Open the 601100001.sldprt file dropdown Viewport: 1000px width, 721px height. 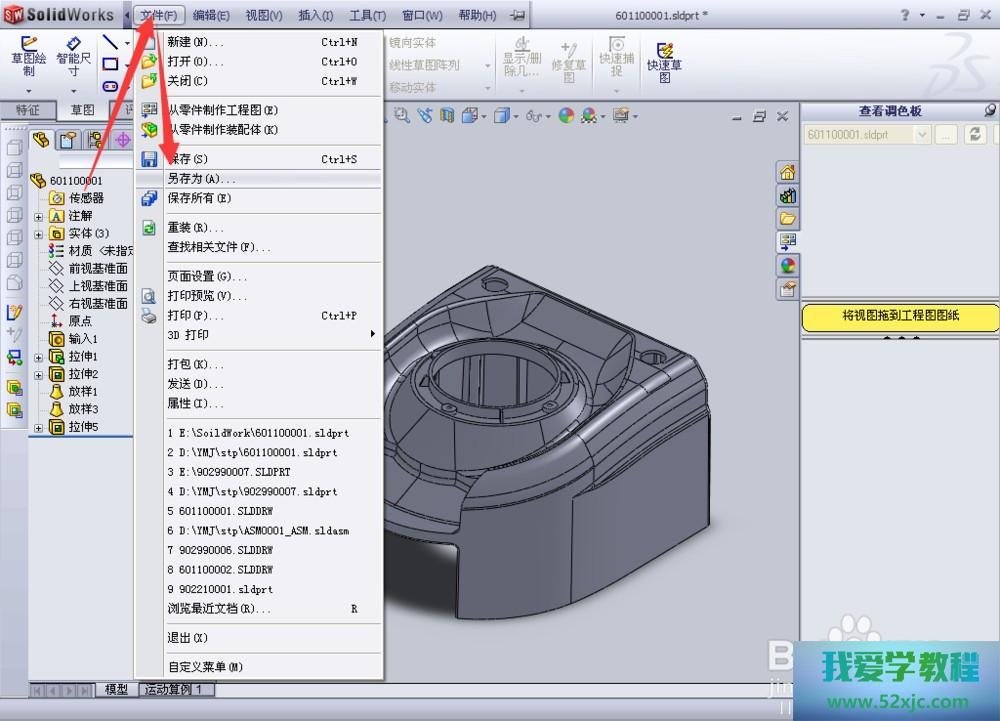[x=922, y=135]
